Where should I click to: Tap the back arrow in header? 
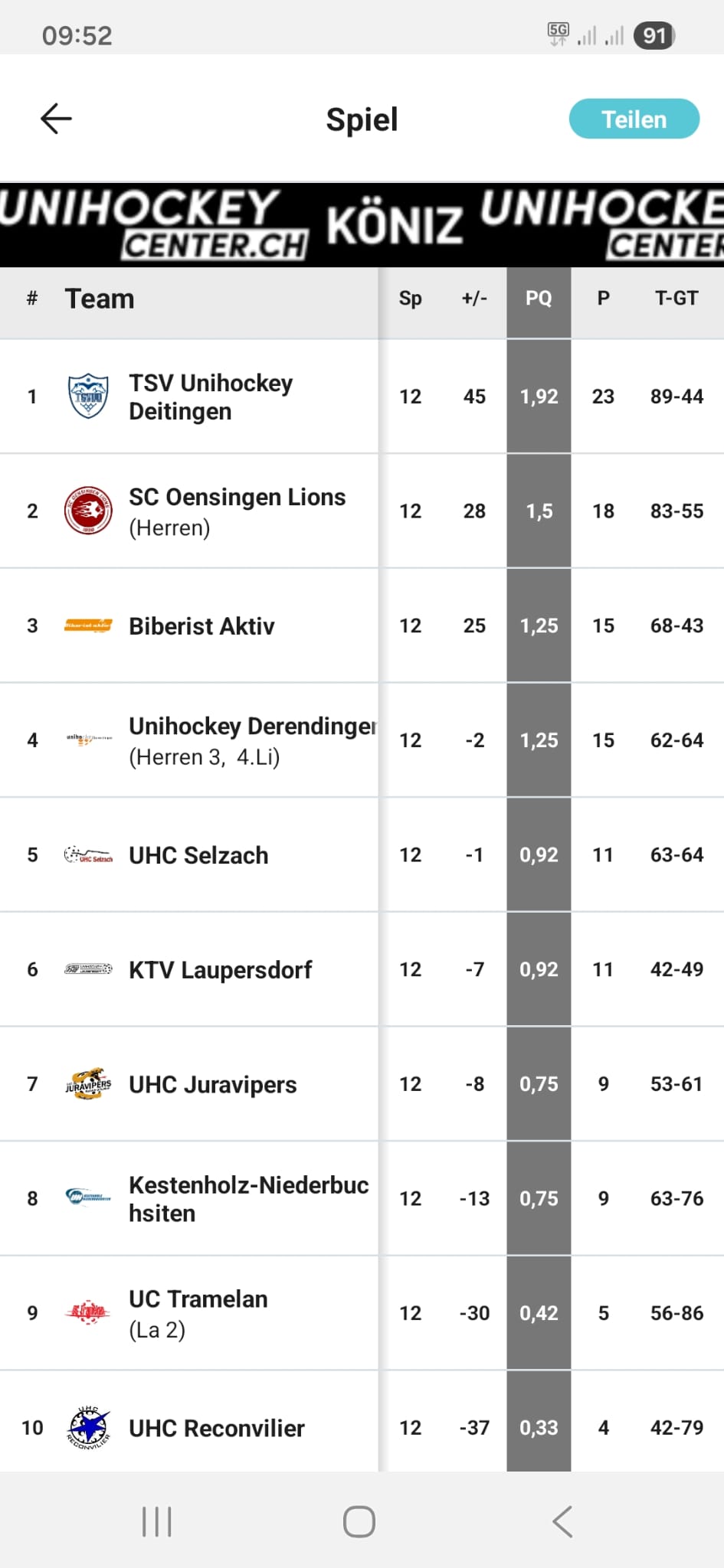[56, 119]
